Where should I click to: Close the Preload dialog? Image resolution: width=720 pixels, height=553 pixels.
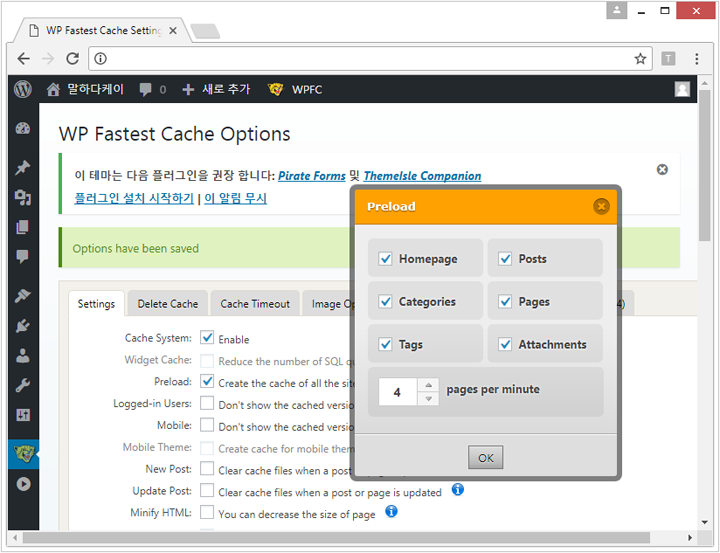[601, 206]
